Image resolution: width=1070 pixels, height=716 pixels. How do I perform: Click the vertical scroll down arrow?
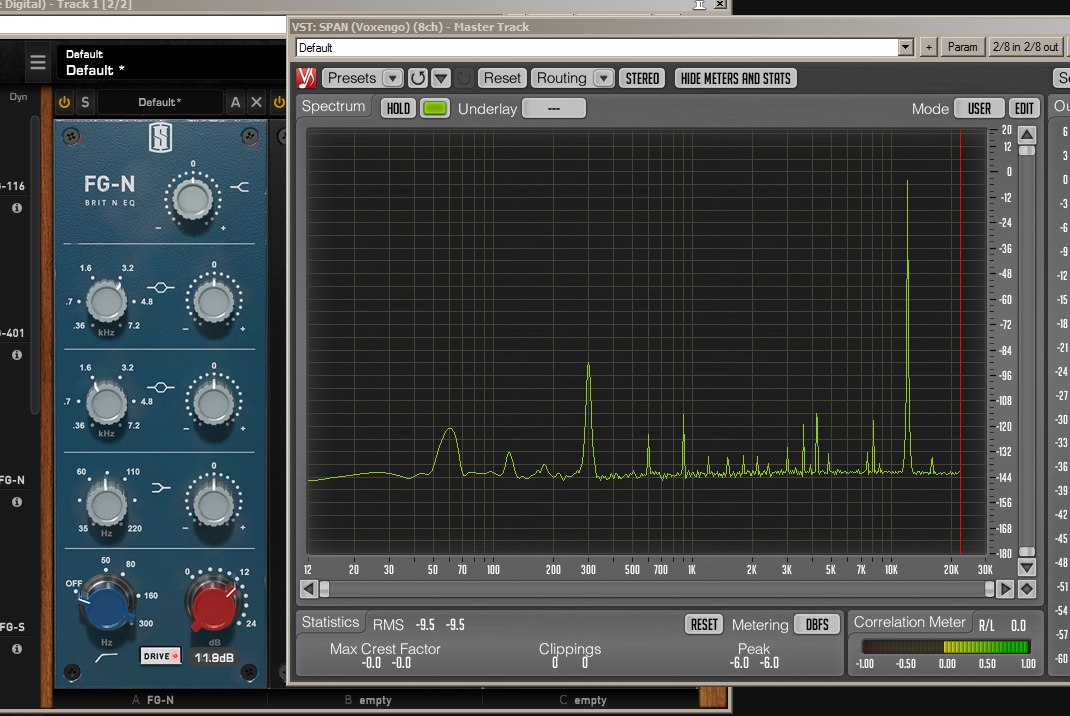pos(1026,567)
